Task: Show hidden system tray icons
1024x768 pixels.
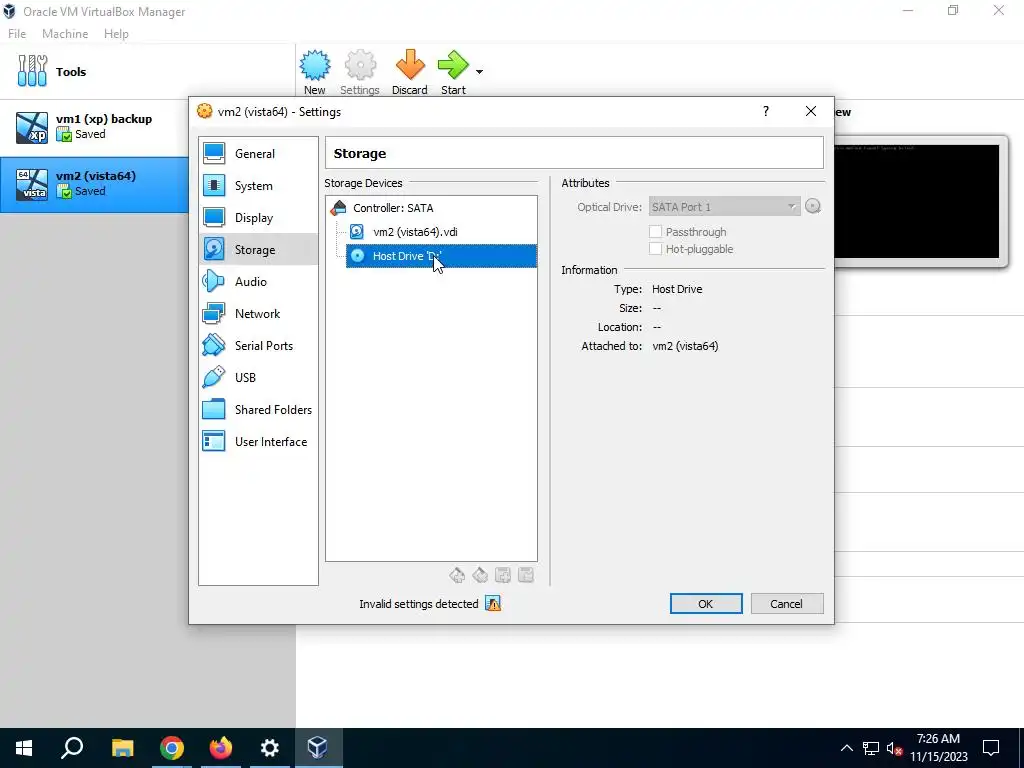Action: pyautogui.click(x=846, y=748)
